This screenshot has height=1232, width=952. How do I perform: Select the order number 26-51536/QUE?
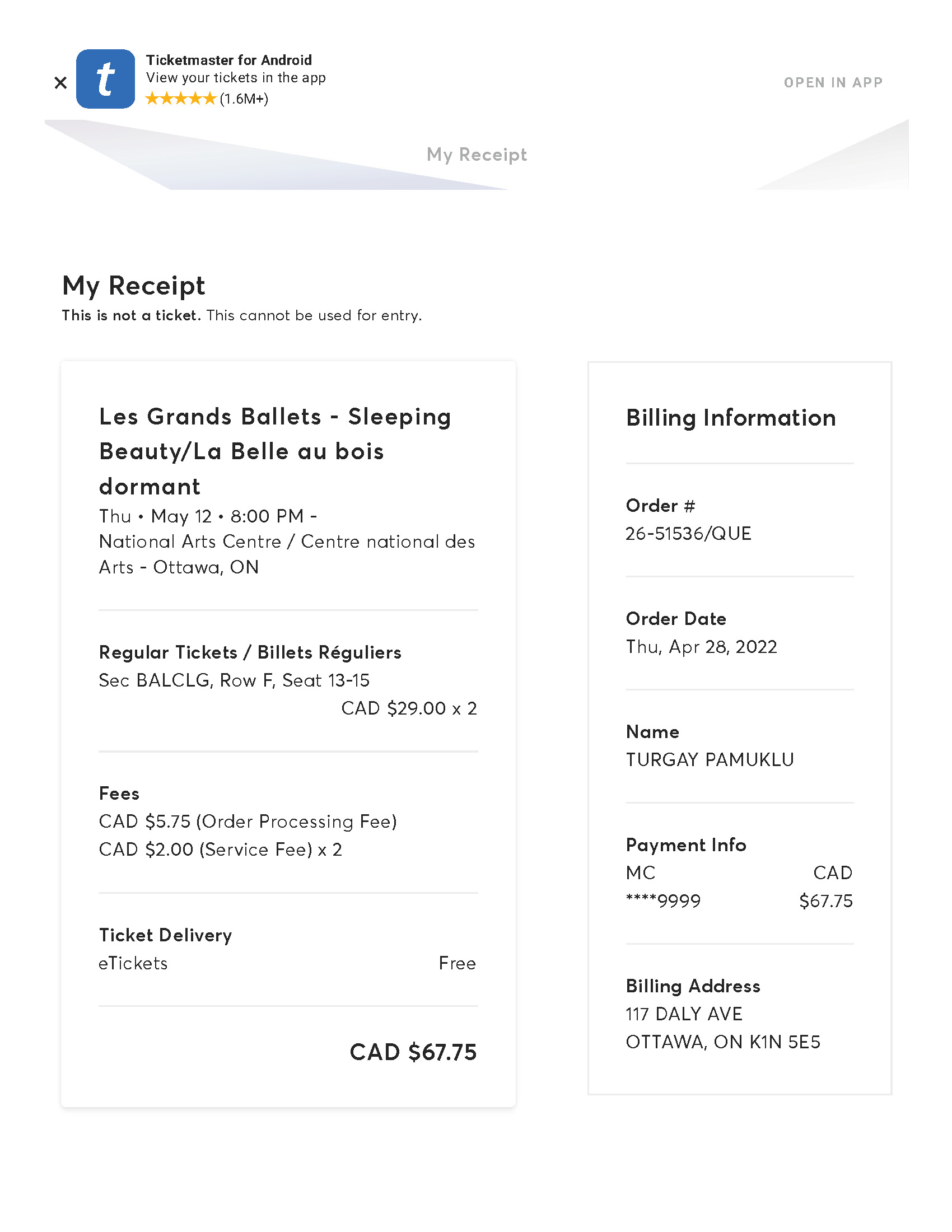tap(688, 534)
